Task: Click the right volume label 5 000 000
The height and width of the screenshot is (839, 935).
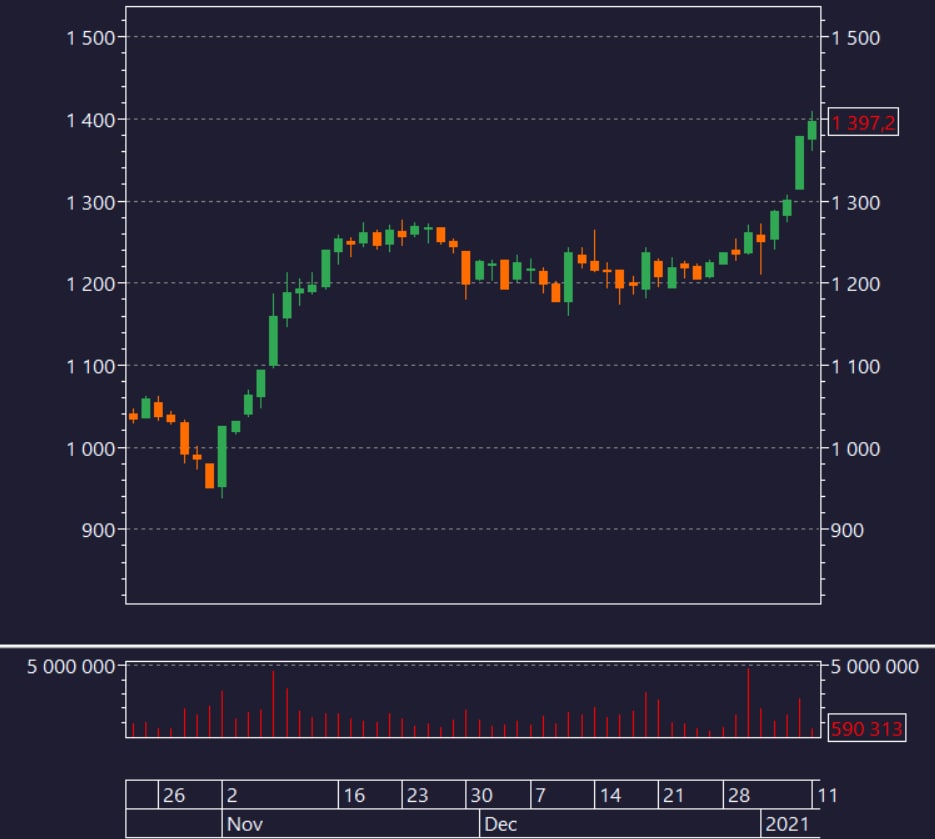Action: point(874,667)
